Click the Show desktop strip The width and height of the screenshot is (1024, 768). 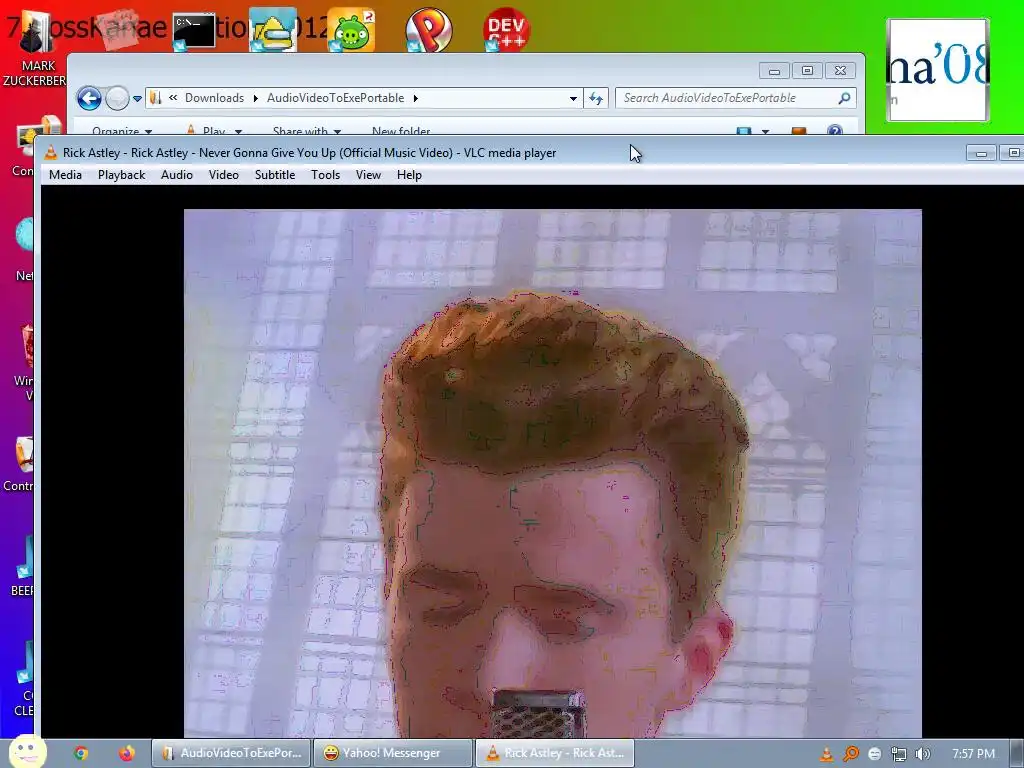tap(1017, 753)
